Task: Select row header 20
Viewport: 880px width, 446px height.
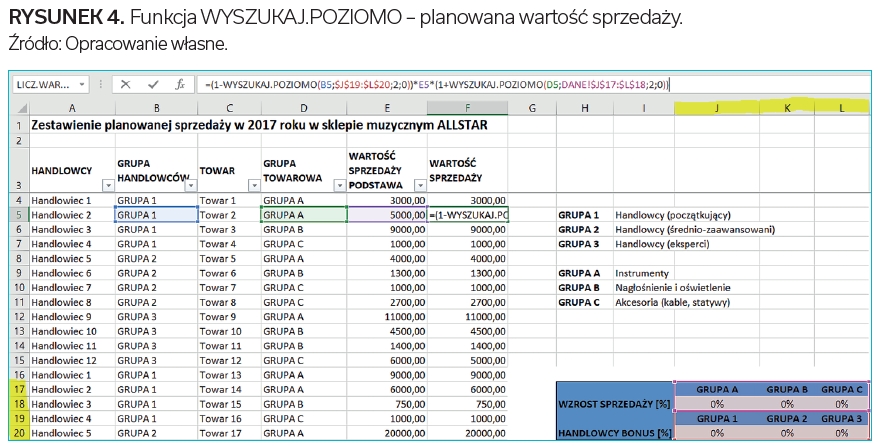Action: pos(17,433)
